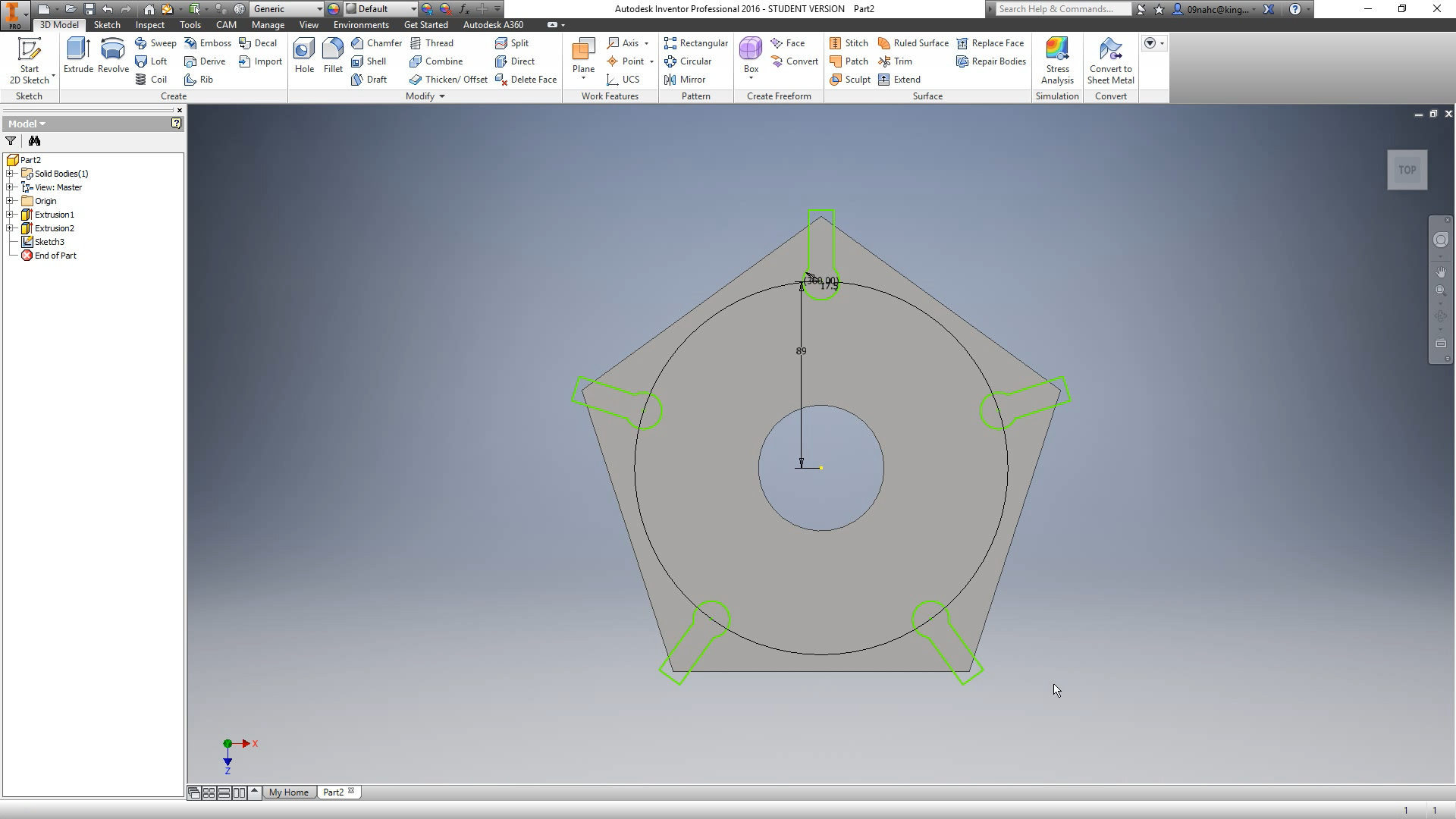Open the Model browser dropdown
The height and width of the screenshot is (819, 1456).
click(x=27, y=124)
